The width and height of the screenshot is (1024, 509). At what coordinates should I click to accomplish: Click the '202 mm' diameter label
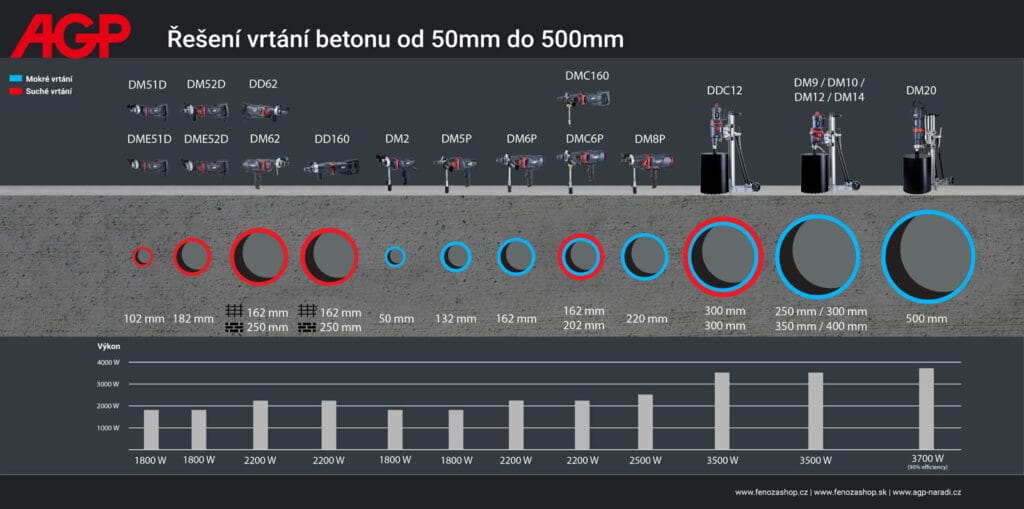click(583, 325)
